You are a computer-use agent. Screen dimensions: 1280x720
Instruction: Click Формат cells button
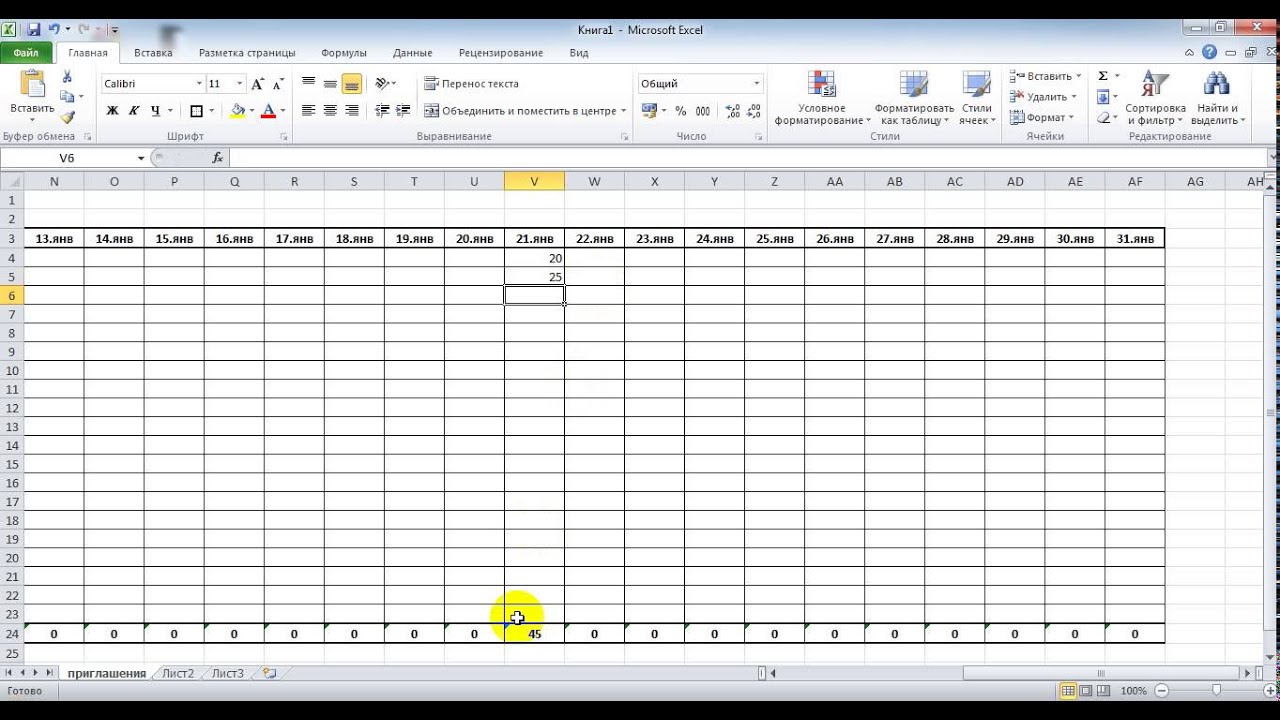1042,117
